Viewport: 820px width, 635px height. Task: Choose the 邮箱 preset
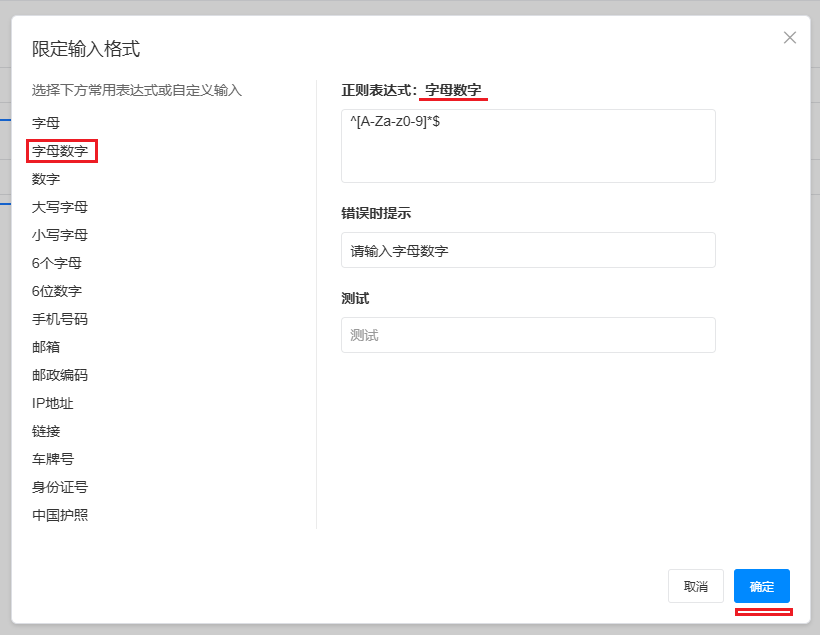(x=46, y=347)
